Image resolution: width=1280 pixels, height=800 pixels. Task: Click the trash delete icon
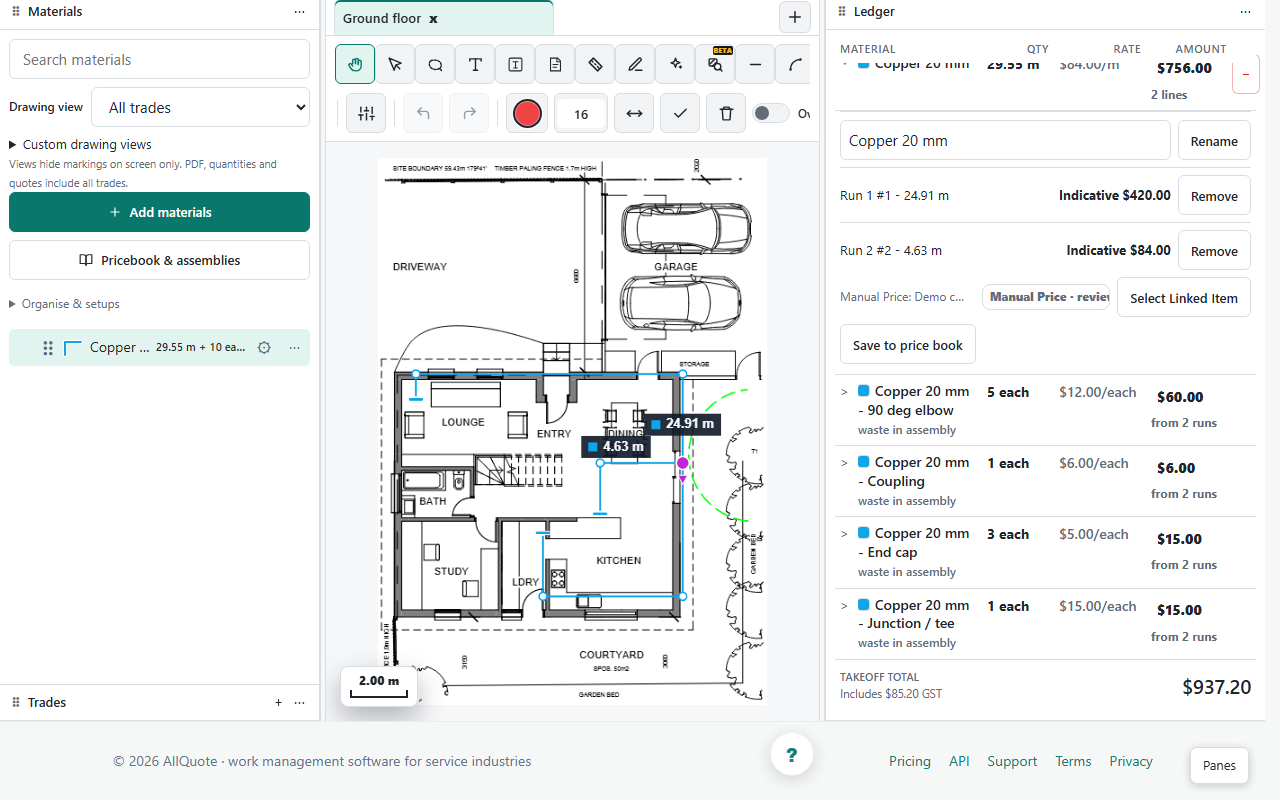pyautogui.click(x=726, y=113)
